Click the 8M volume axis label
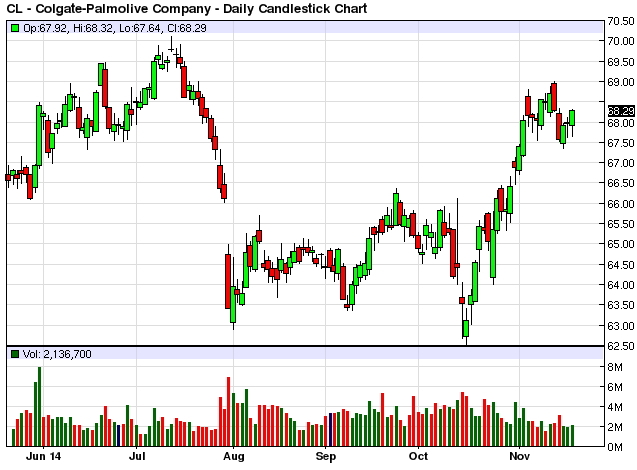 (615, 367)
